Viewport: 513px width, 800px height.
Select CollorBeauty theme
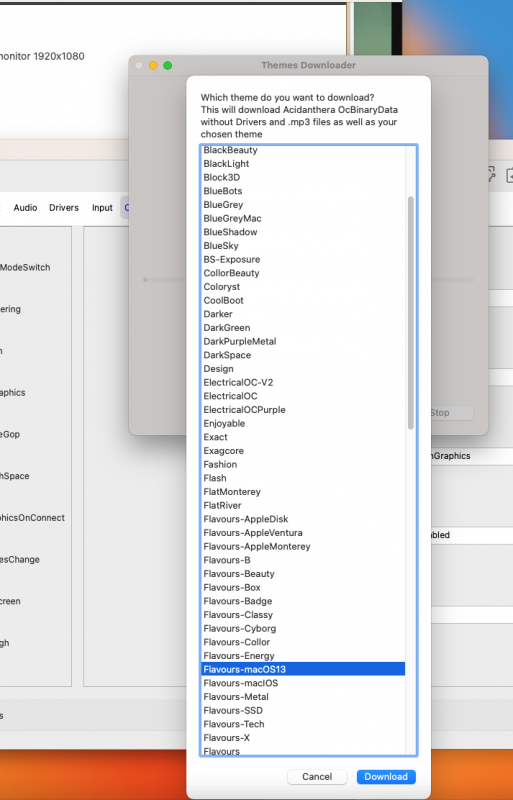point(303,273)
